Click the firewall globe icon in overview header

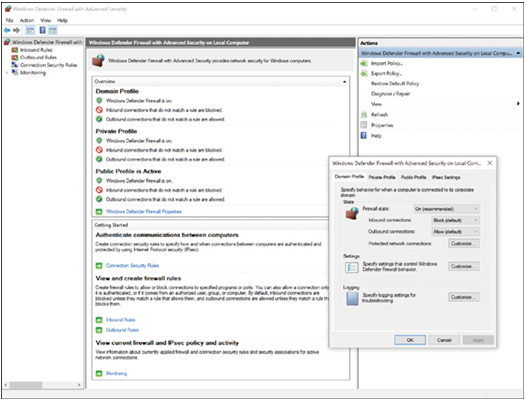[x=98, y=61]
